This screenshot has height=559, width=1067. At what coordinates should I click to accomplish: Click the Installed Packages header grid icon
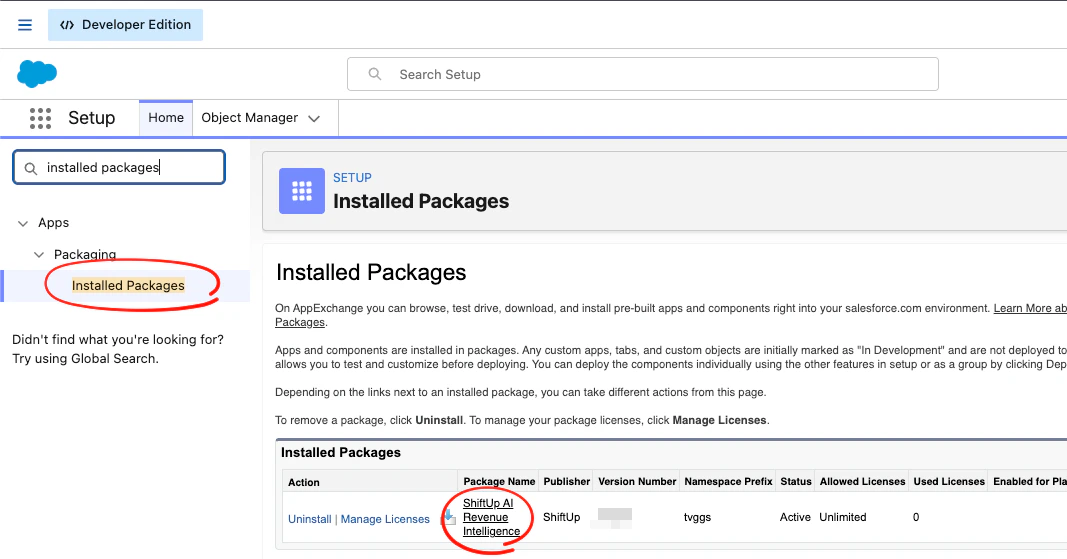pos(302,191)
